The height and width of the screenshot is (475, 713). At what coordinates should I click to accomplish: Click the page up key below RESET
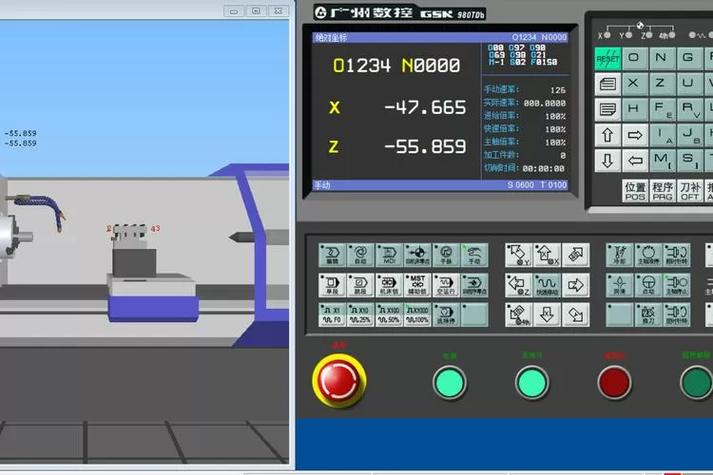[608, 85]
